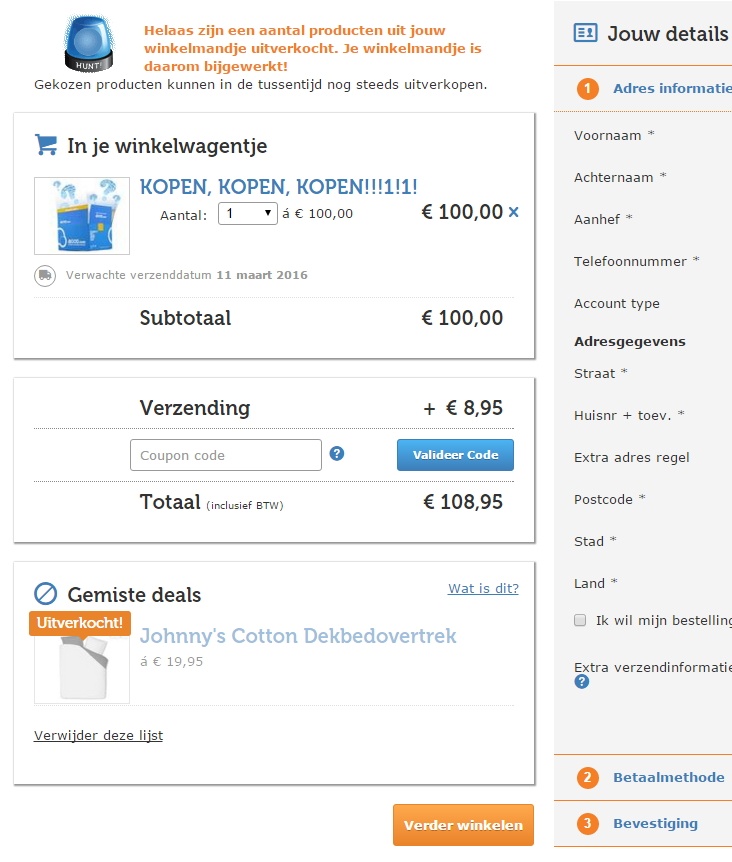Viewport: 732px width, 862px height.
Task: Click the Gemiste deals prohibited circle icon
Action: 46,594
